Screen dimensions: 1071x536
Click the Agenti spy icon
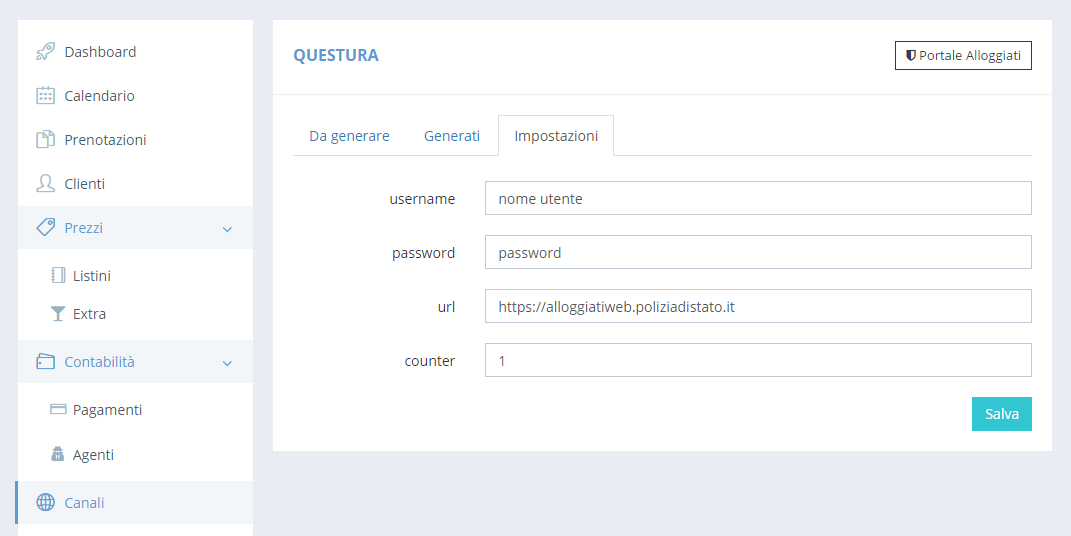pos(58,454)
